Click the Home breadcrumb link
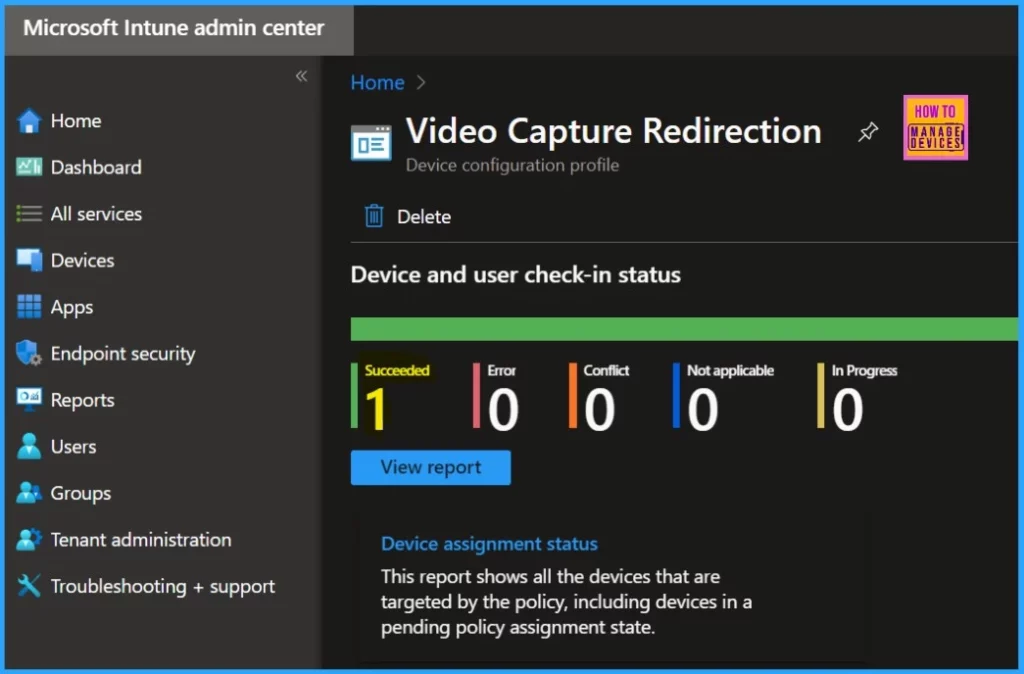The width and height of the screenshot is (1024, 674). (377, 82)
